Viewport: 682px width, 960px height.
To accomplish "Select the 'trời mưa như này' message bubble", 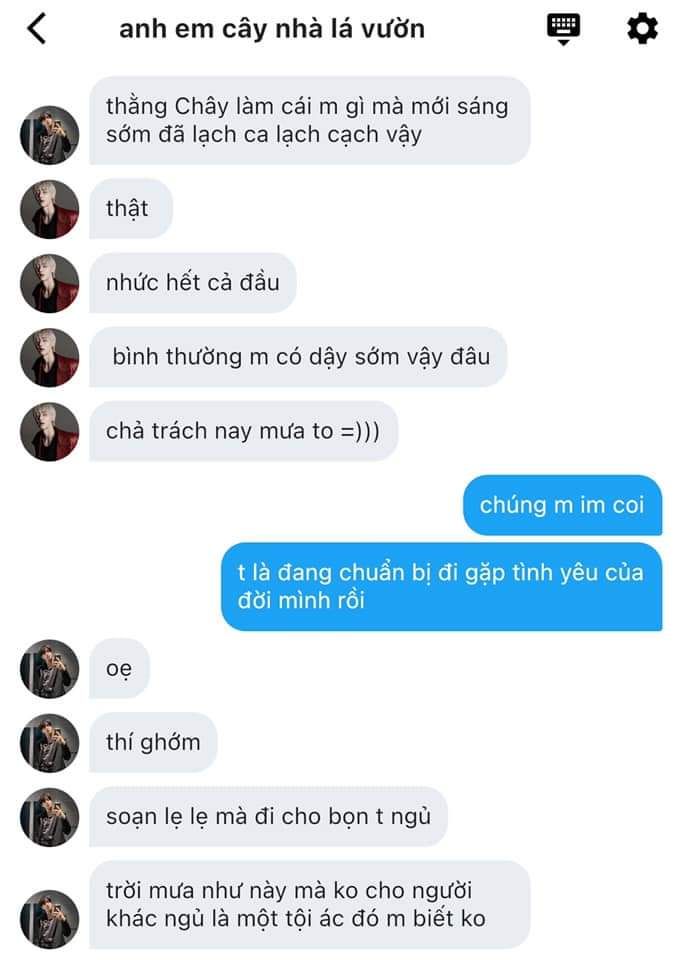I will (310, 905).
